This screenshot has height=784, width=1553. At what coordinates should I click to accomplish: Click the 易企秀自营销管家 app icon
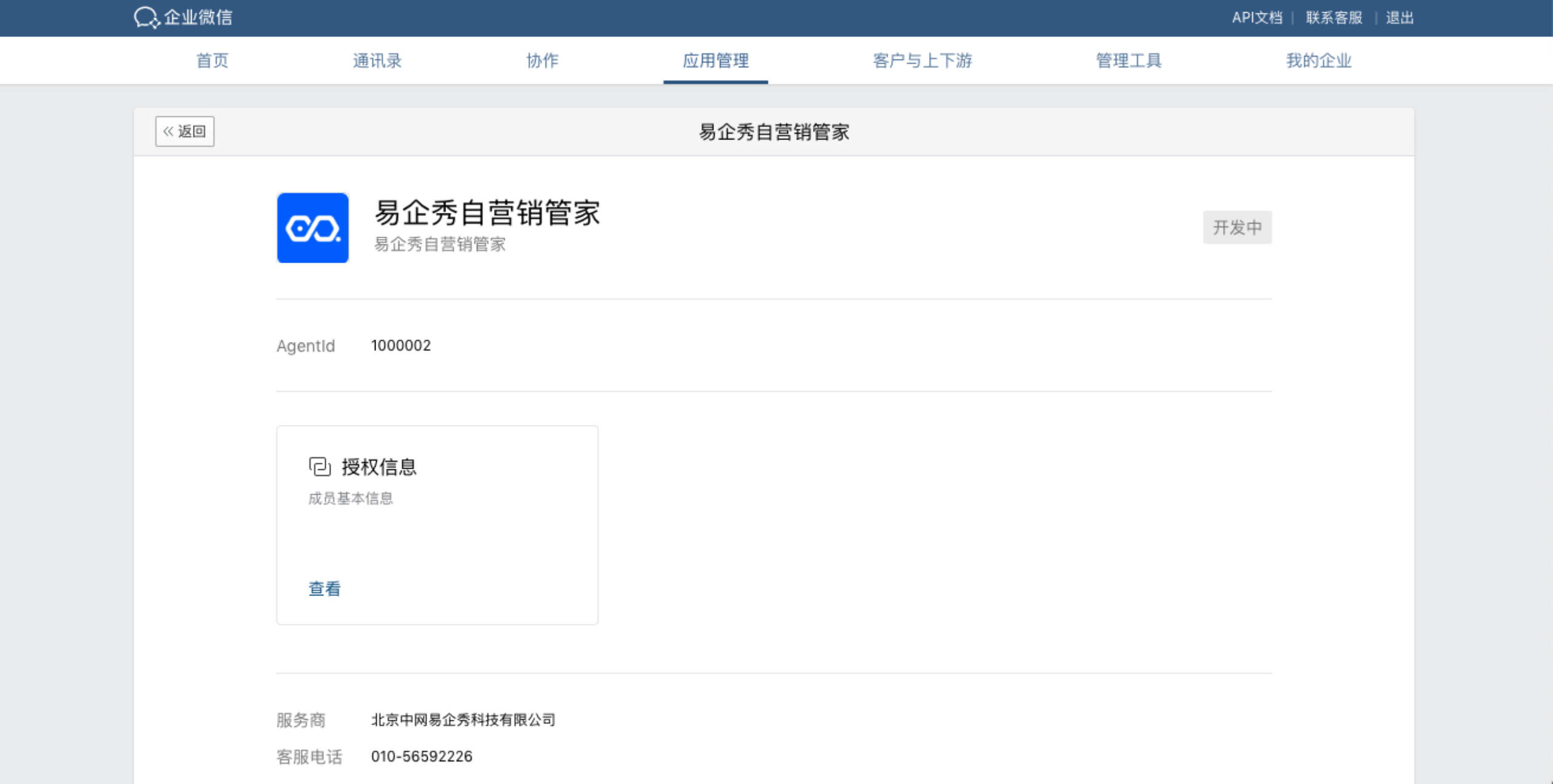[x=312, y=228]
